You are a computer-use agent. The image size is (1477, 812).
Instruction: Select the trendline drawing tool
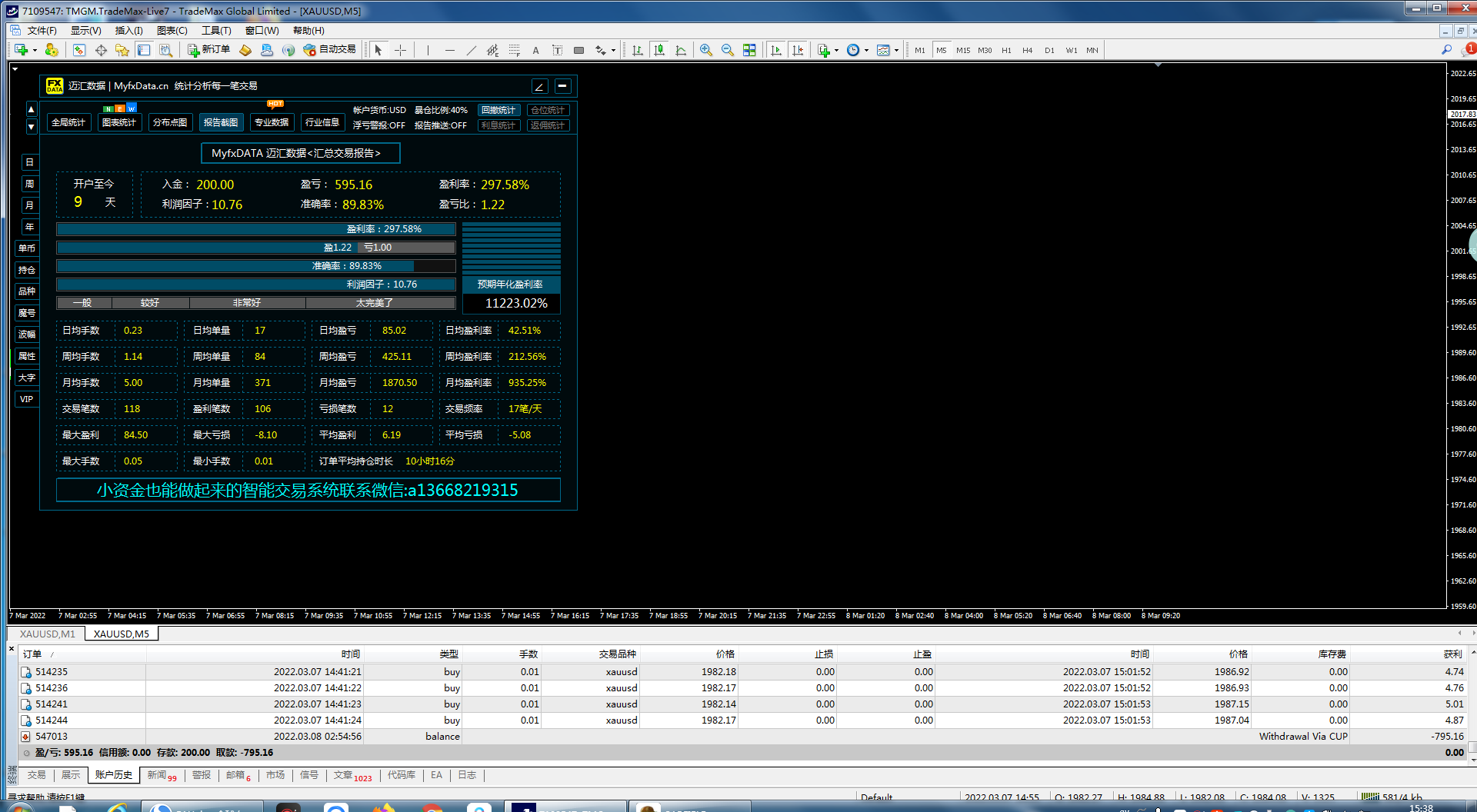click(472, 50)
